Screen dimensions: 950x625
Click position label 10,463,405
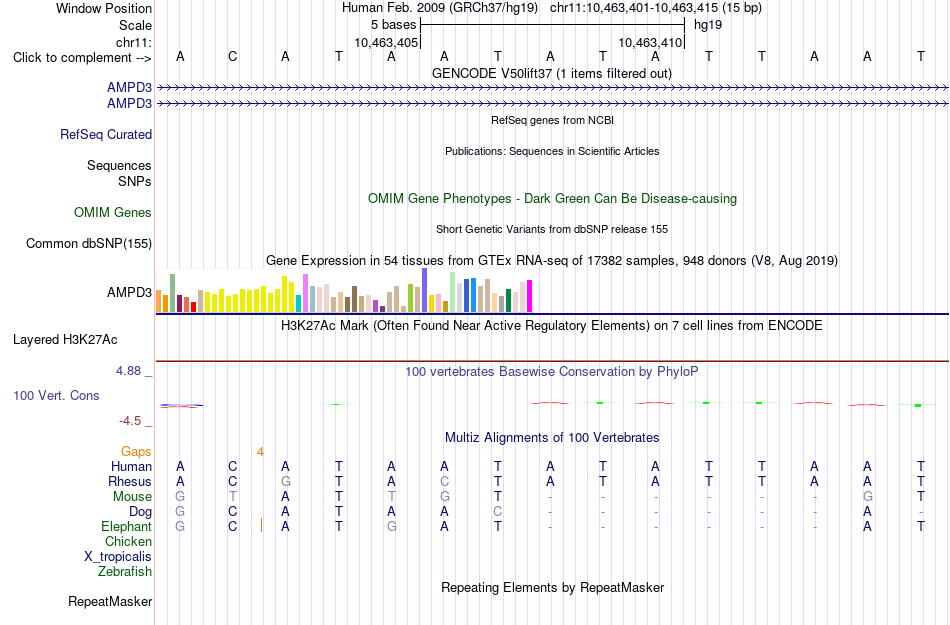(x=386, y=43)
